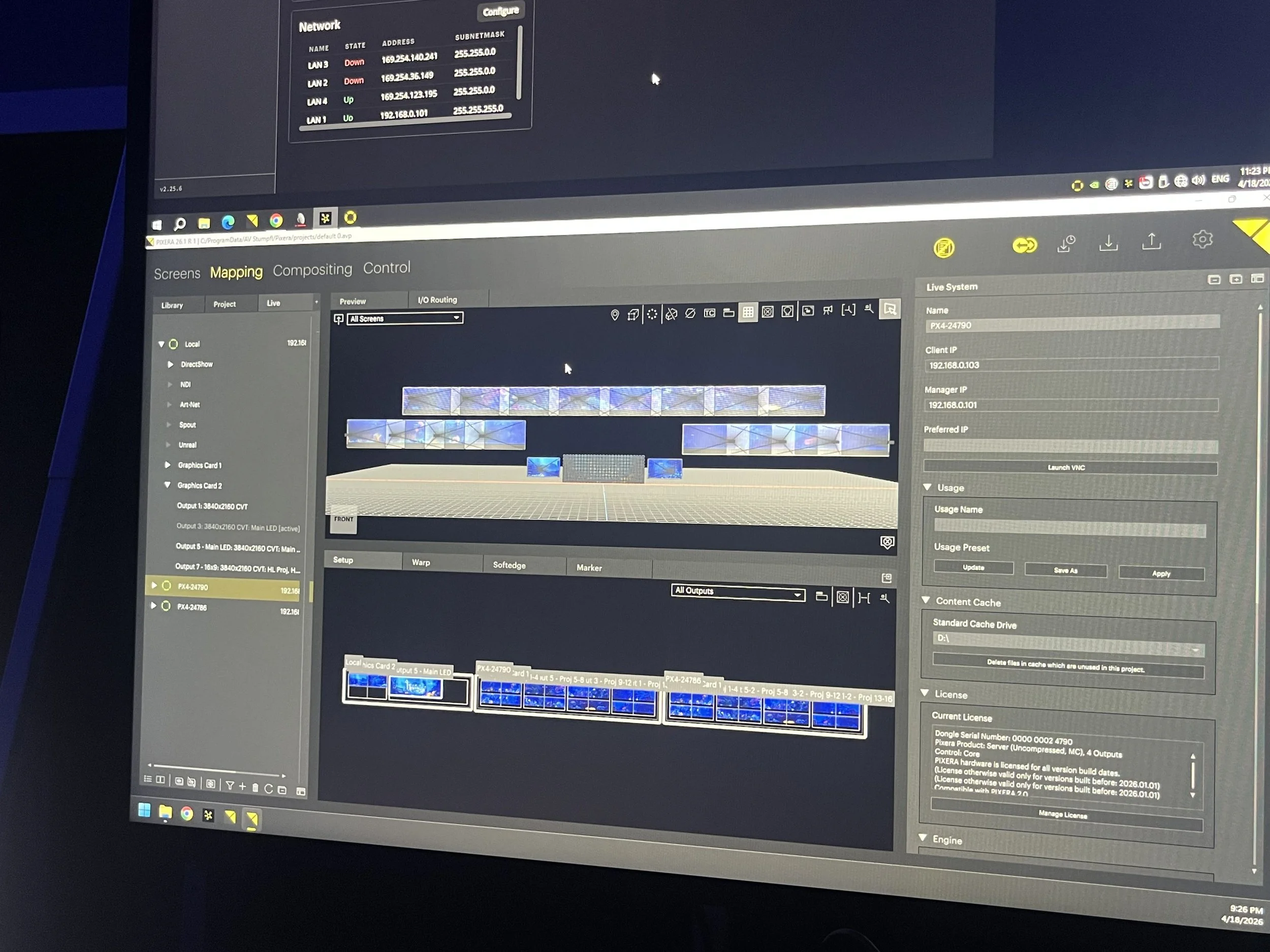The width and height of the screenshot is (1270, 952).
Task: Click the funnel filter icon under resource tree
Action: tap(230, 785)
